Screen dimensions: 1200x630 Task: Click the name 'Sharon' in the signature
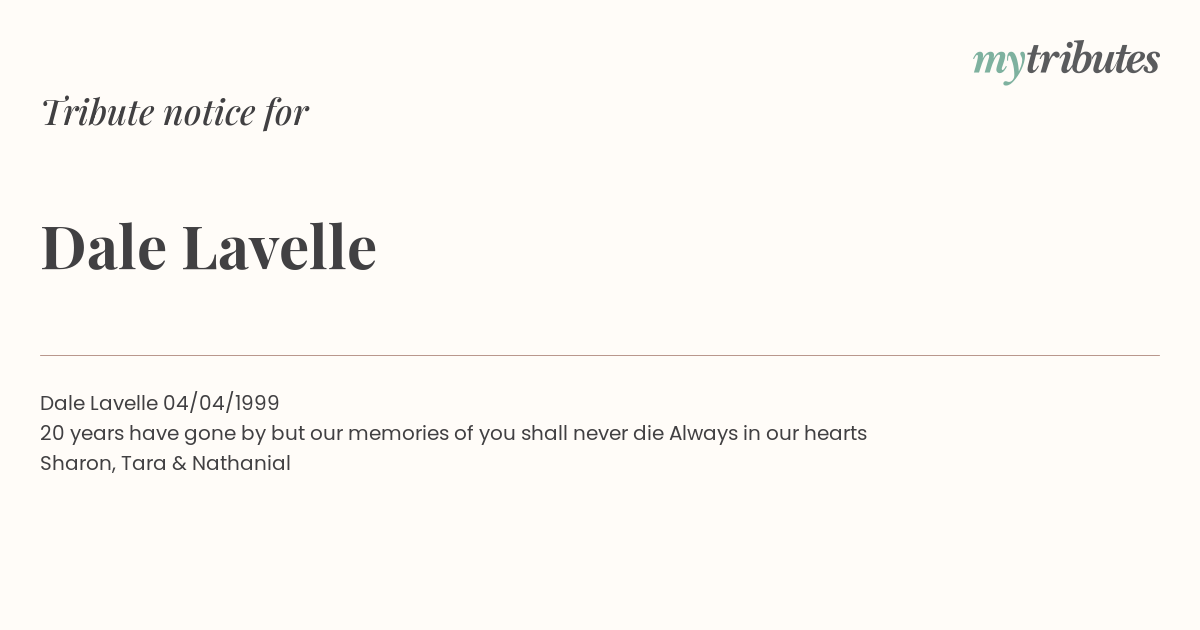77,464
